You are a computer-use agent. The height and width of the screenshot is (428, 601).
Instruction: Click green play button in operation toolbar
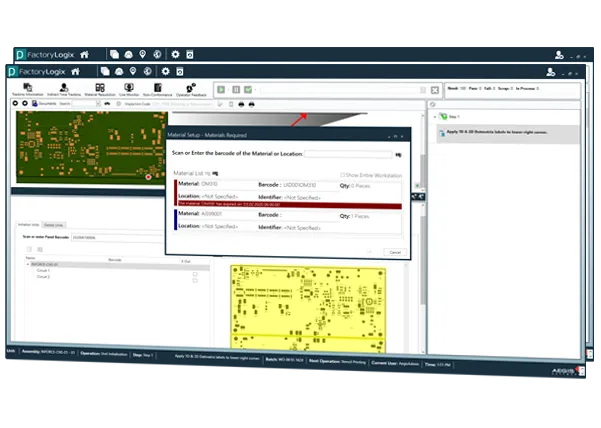[221, 90]
